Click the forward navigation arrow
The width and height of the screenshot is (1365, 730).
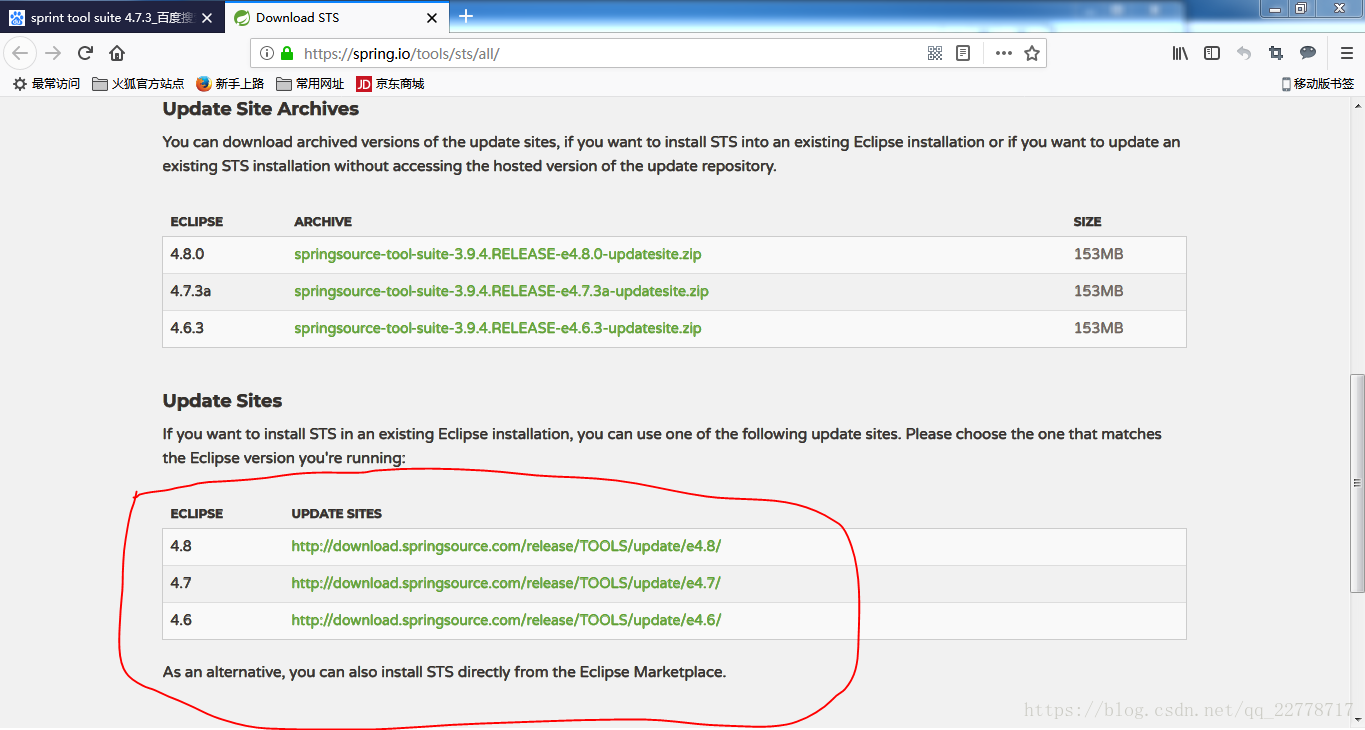(x=53, y=53)
